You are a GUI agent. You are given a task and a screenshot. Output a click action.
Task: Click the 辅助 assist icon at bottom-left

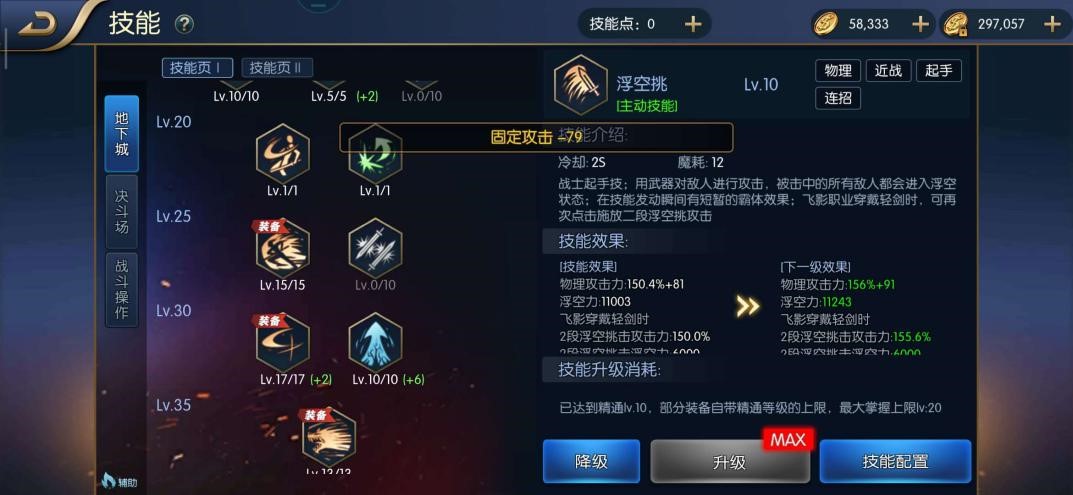pyautogui.click(x=119, y=482)
